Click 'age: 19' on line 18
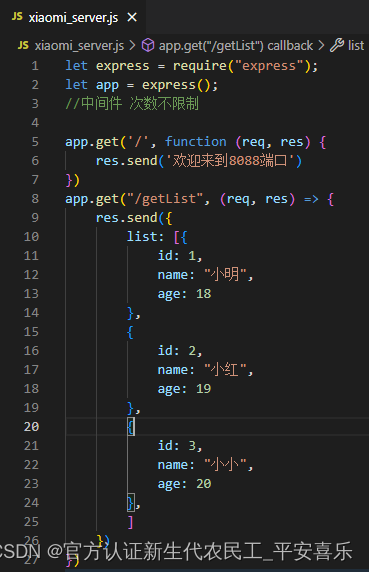369x572 pixels. [184, 389]
